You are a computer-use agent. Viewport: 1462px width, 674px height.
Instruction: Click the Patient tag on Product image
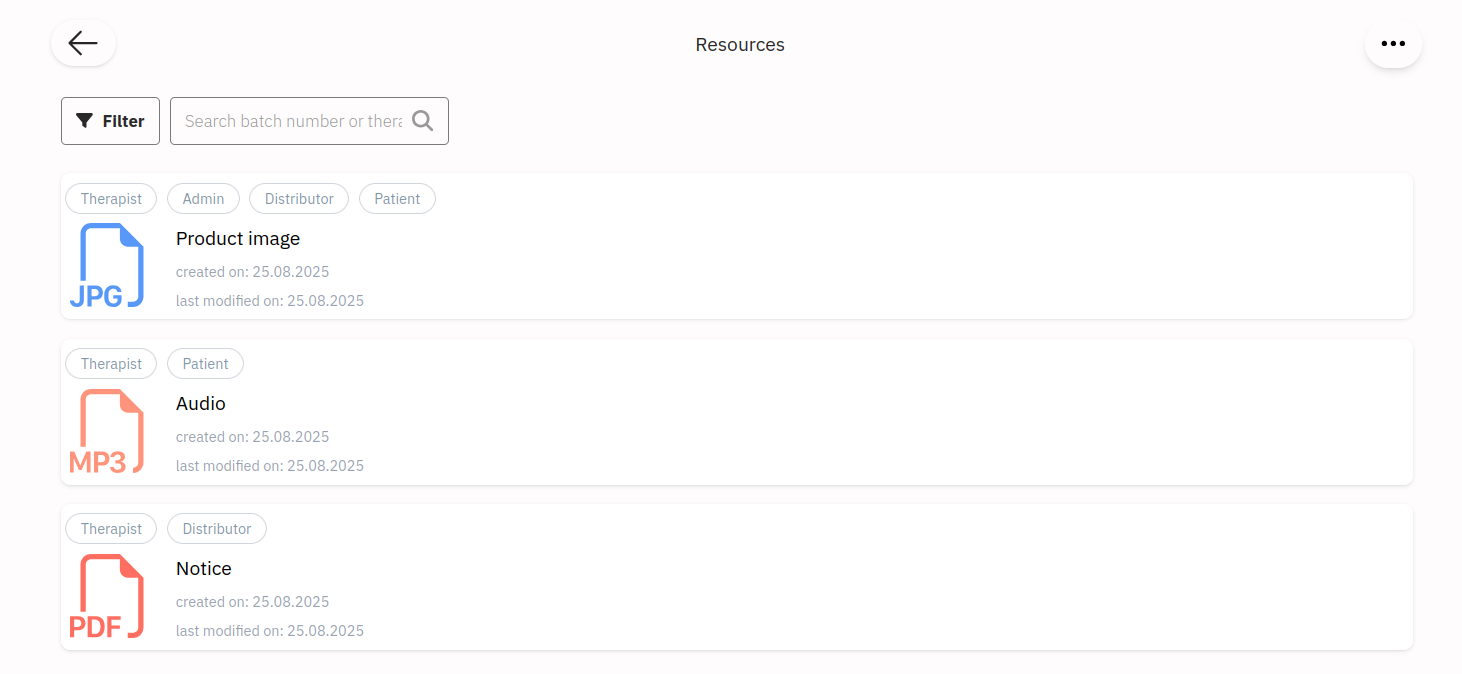pos(397,199)
